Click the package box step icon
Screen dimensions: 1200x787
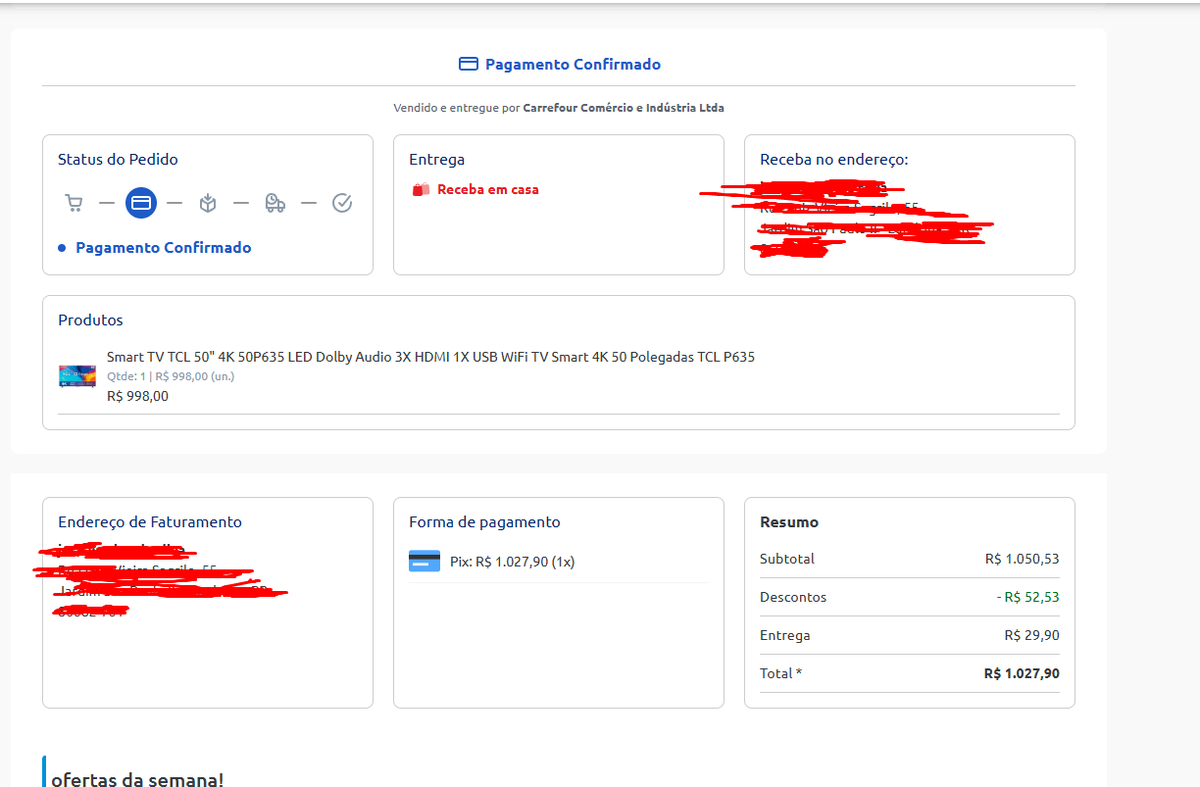(208, 203)
